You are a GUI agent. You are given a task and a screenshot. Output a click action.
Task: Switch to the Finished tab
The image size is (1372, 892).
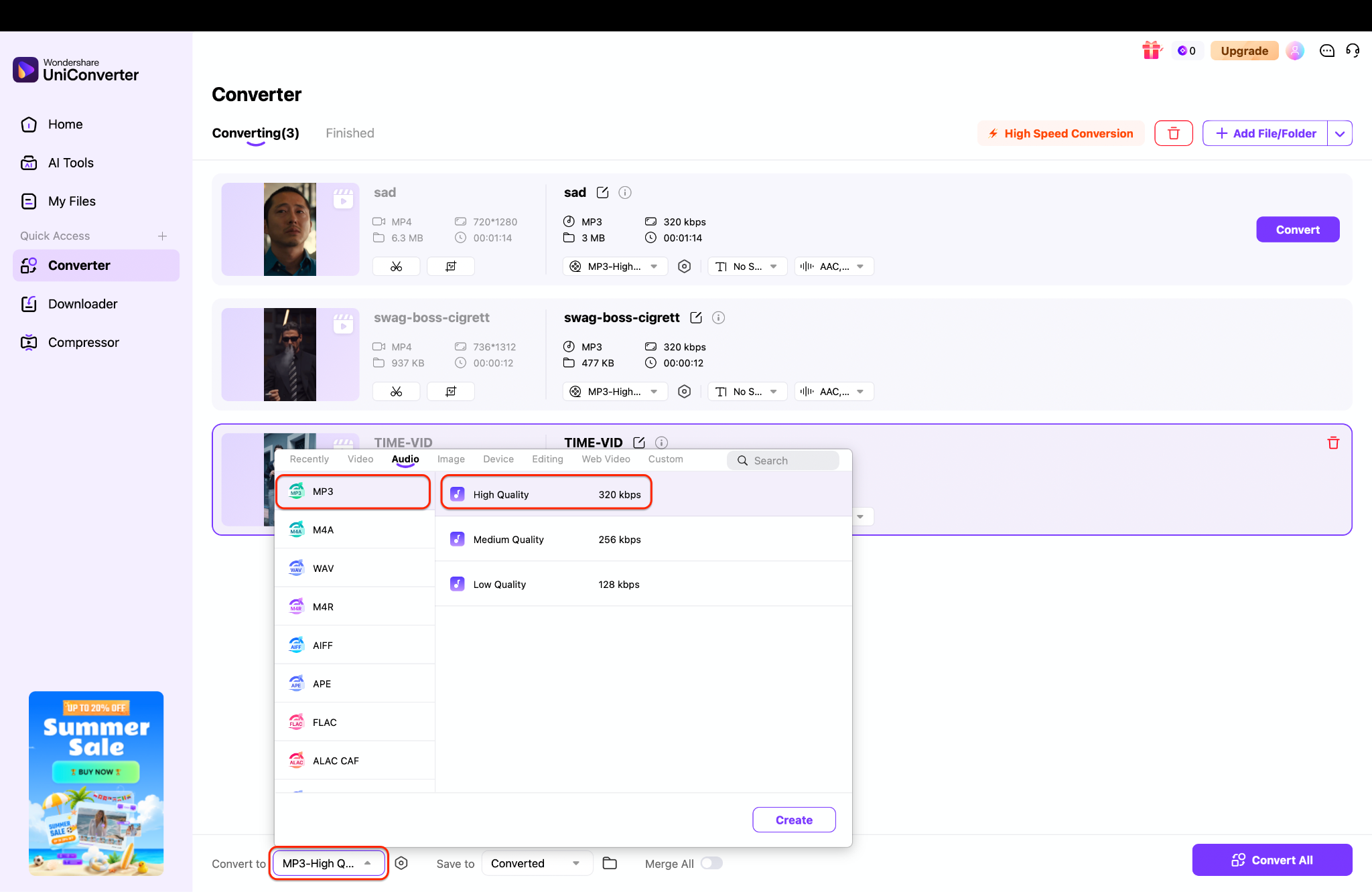[350, 133]
